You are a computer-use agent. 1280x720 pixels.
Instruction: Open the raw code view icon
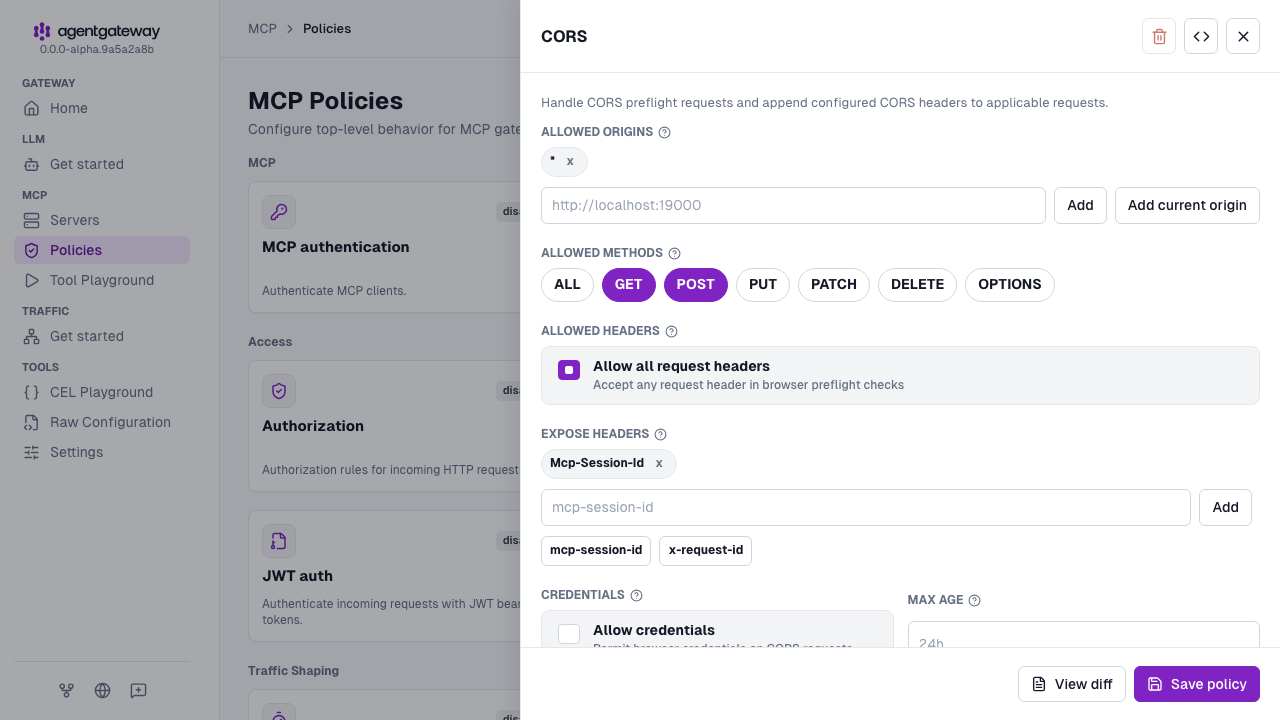click(x=1201, y=36)
